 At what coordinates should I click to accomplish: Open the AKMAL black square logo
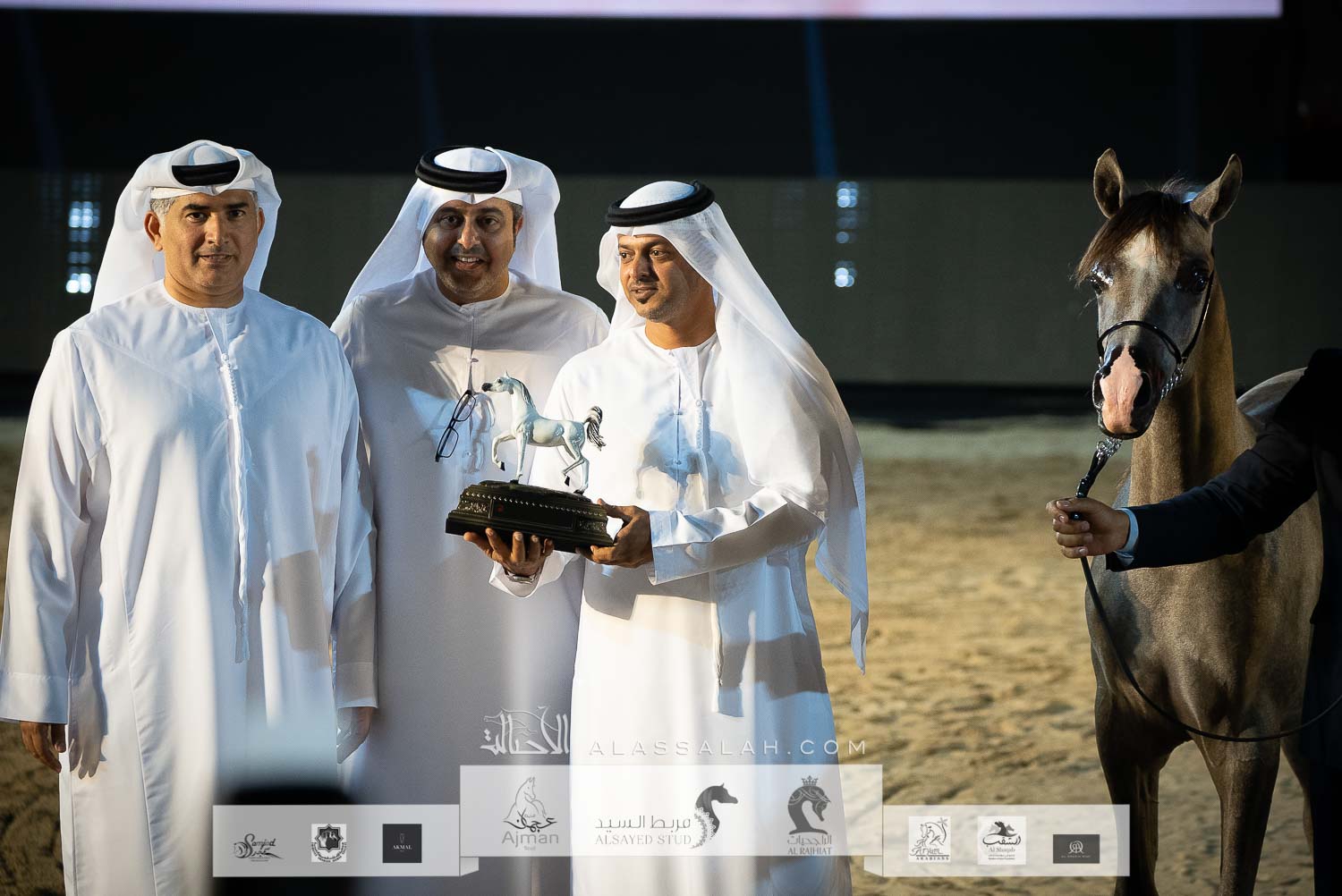(x=402, y=843)
